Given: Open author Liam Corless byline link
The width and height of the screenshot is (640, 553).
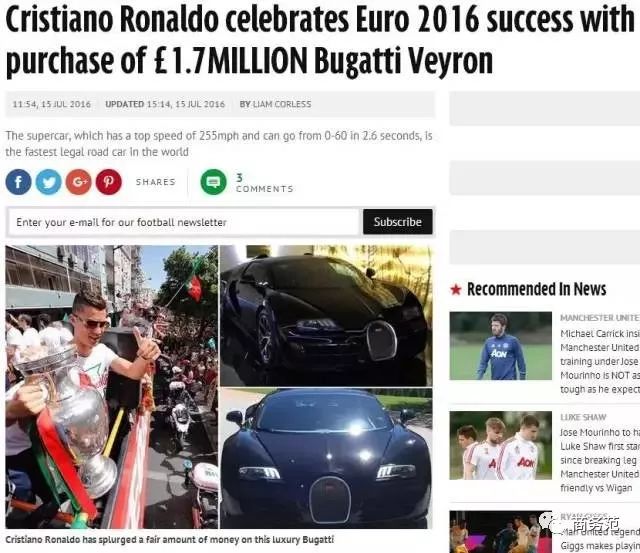Looking at the screenshot, I should pyautogui.click(x=276, y=104).
